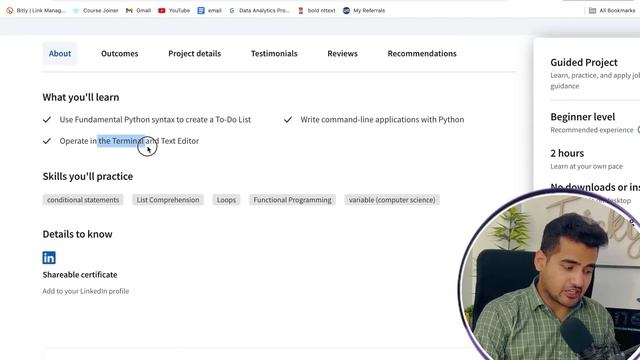Open the Gmail bookmark
The height and width of the screenshot is (360, 640).
(138, 11)
